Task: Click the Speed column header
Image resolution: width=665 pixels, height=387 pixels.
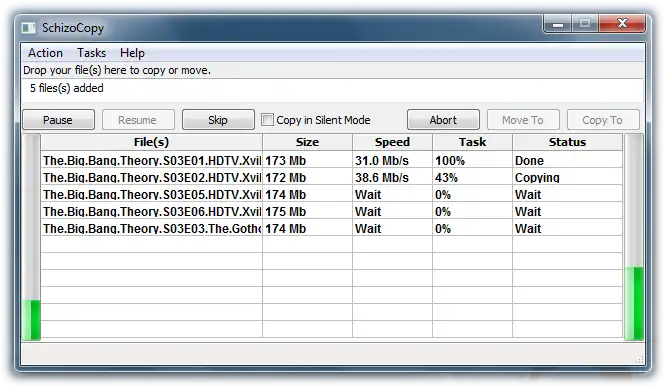Action: click(392, 142)
